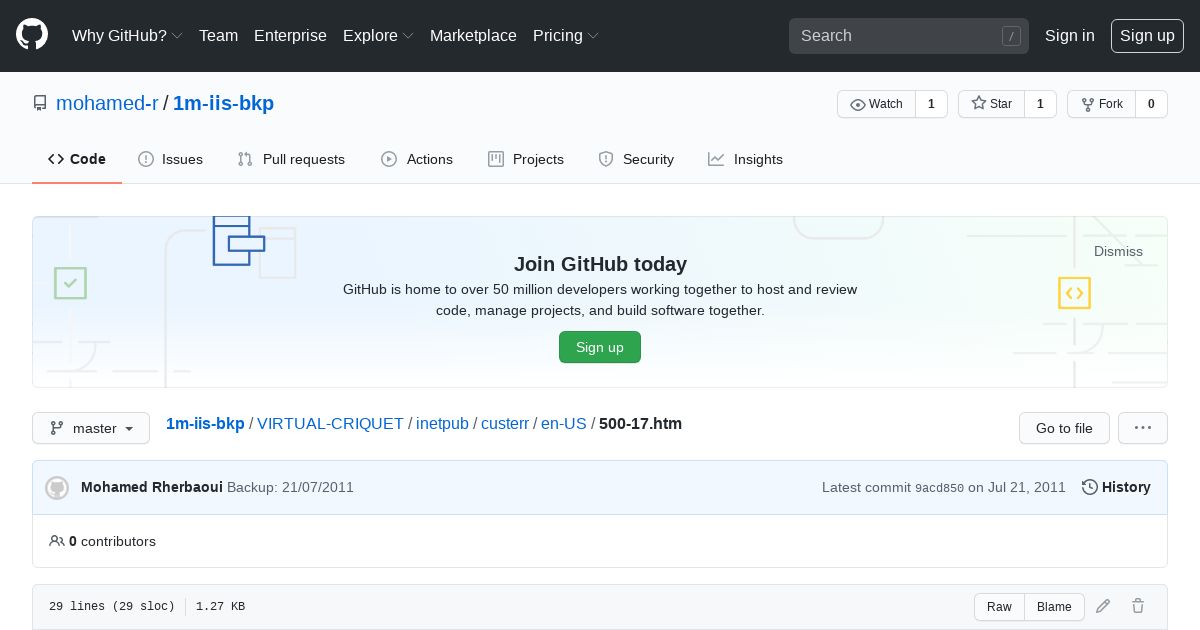Open VIRTUAL-CRIQUET breadcrumb folder
Image resolution: width=1200 pixels, height=630 pixels.
[330, 423]
